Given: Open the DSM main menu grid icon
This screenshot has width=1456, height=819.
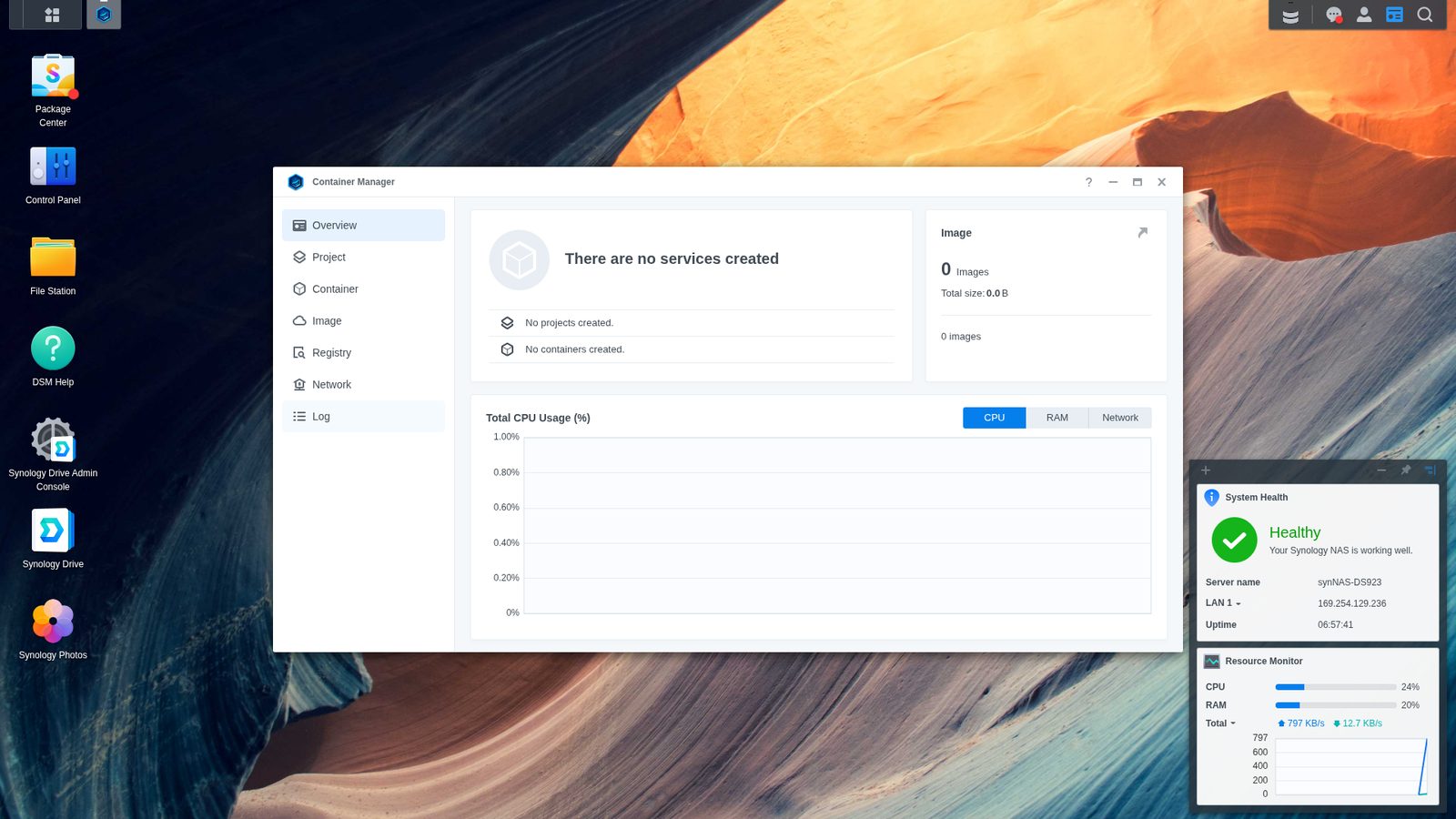Looking at the screenshot, I should pyautogui.click(x=52, y=15).
